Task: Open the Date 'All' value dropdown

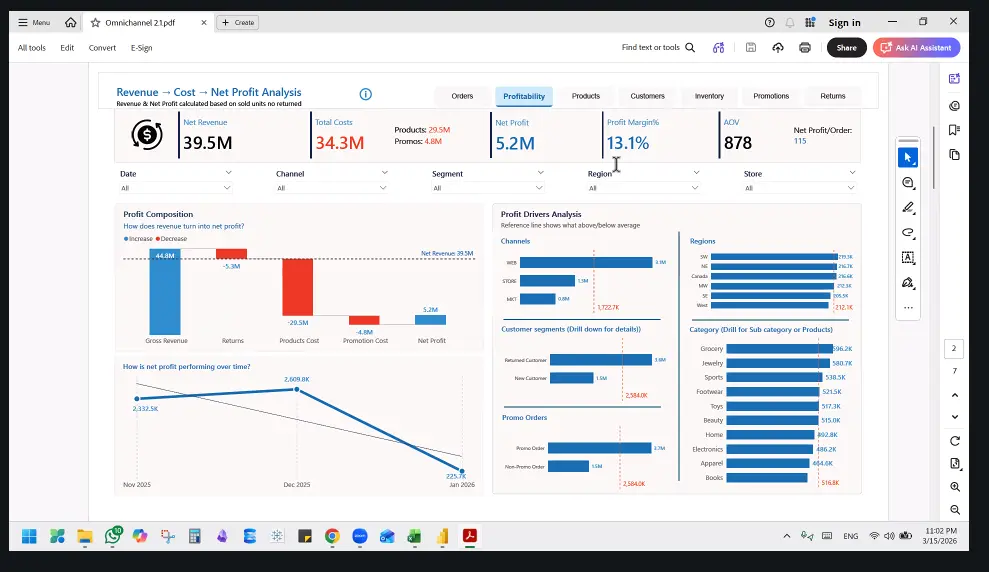Action: 175,188
